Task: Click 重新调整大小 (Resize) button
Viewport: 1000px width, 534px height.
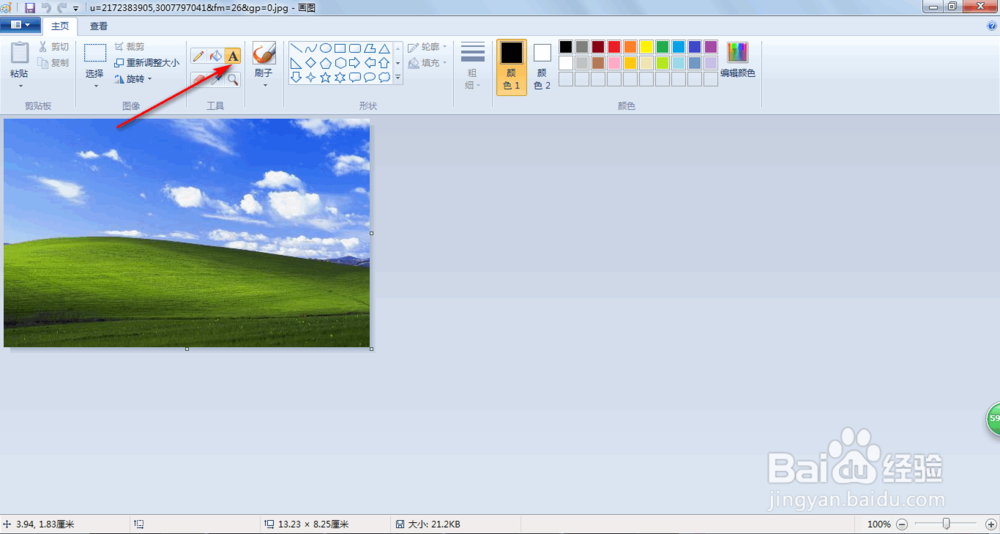Action: point(147,63)
